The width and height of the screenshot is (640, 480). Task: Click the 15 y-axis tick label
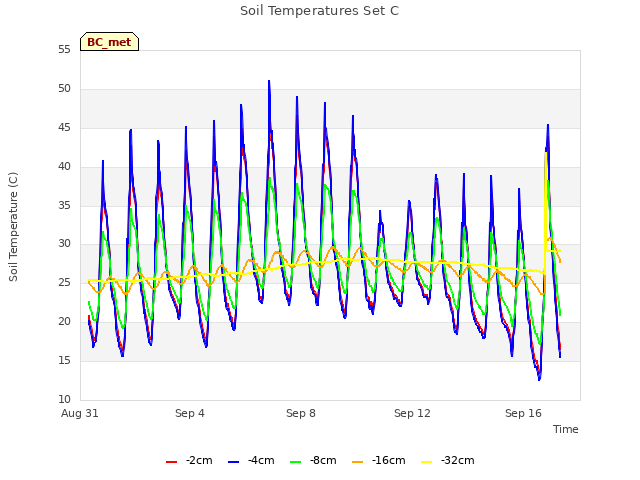(64, 360)
